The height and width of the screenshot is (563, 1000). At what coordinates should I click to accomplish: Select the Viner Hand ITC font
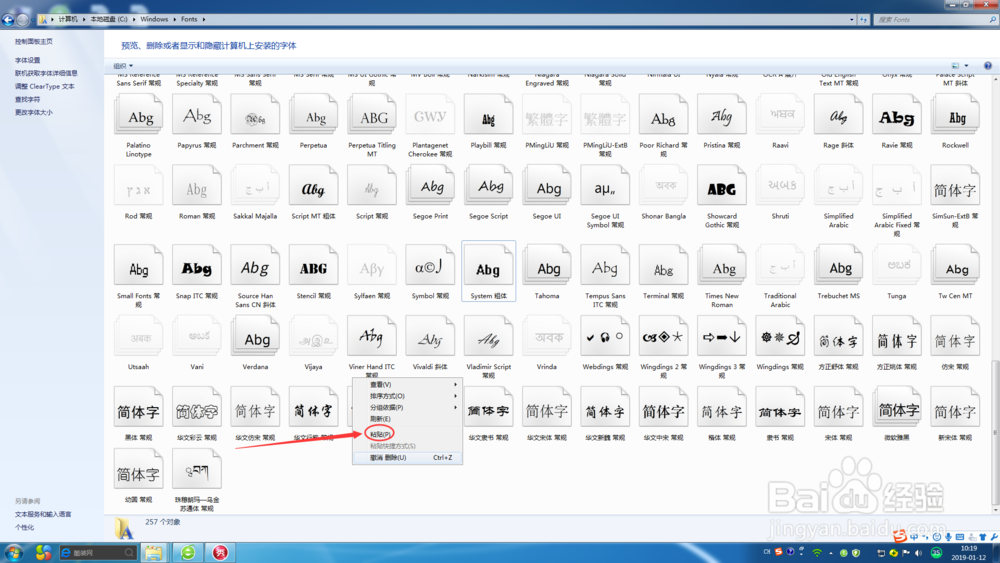point(372,336)
